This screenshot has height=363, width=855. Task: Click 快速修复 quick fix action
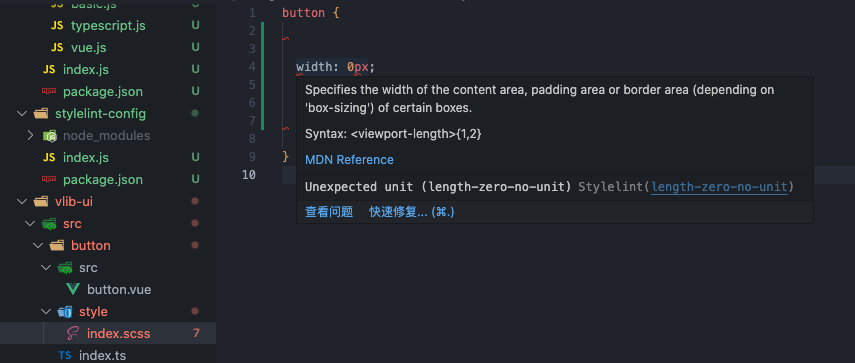coord(412,212)
